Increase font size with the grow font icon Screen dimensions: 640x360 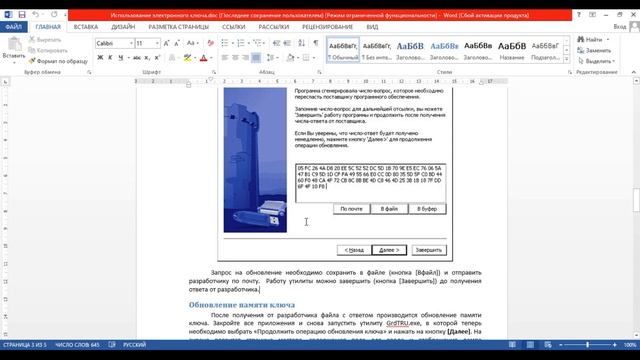[x=166, y=43]
